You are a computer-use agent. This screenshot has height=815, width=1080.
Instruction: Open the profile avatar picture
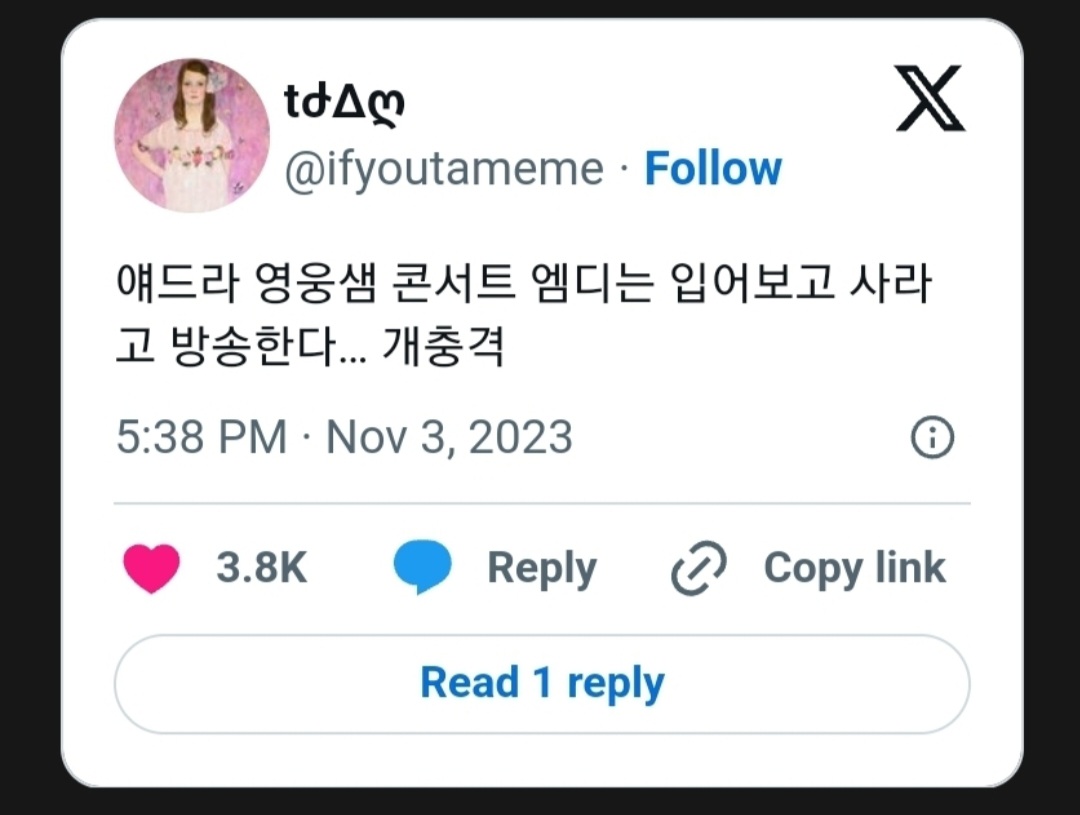192,135
